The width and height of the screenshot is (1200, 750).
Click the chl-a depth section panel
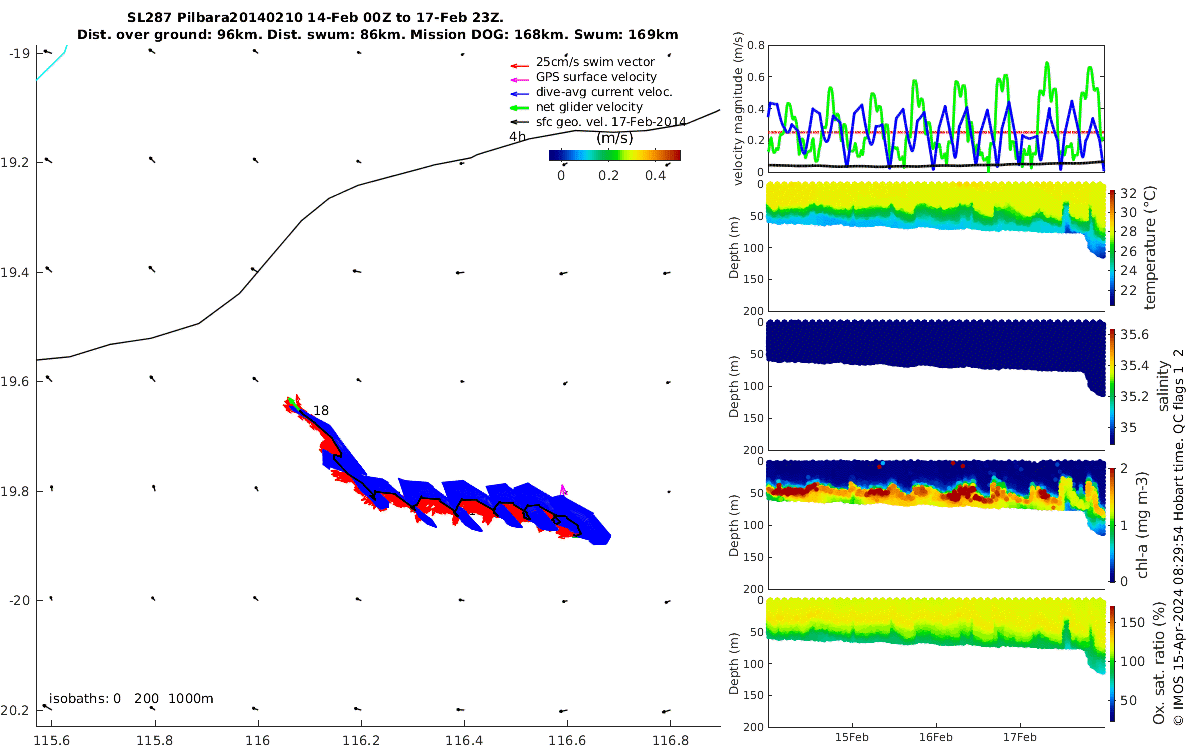[x=935, y=524]
